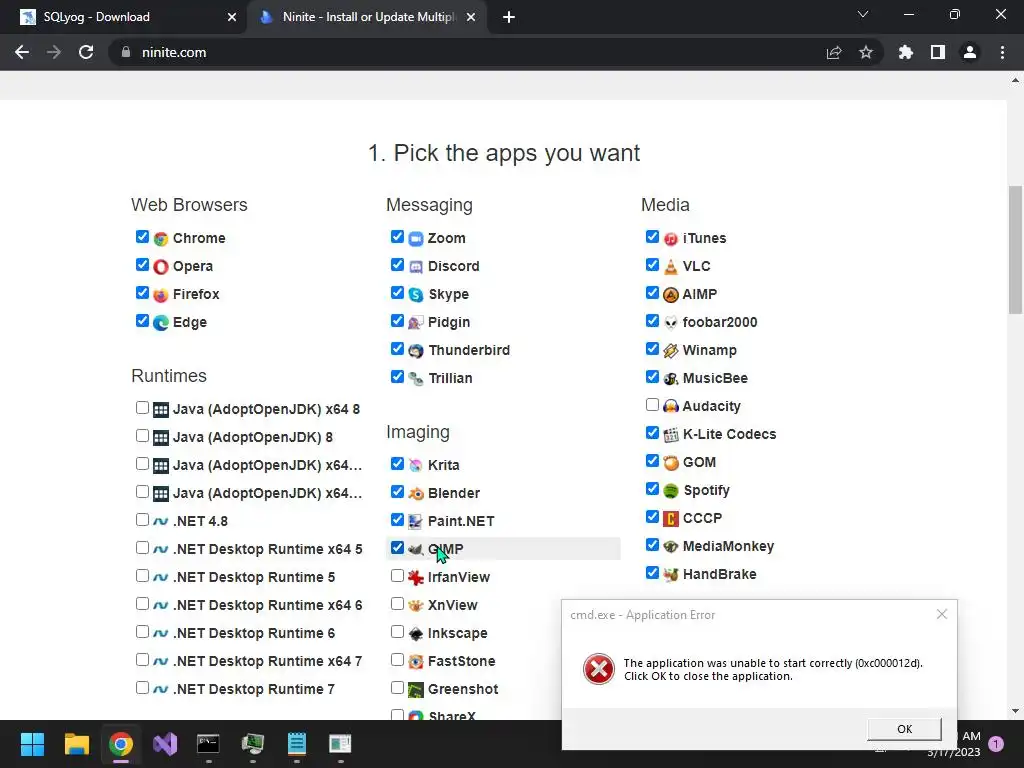
Task: Open Visual Studio from the taskbar
Action: tap(165, 744)
